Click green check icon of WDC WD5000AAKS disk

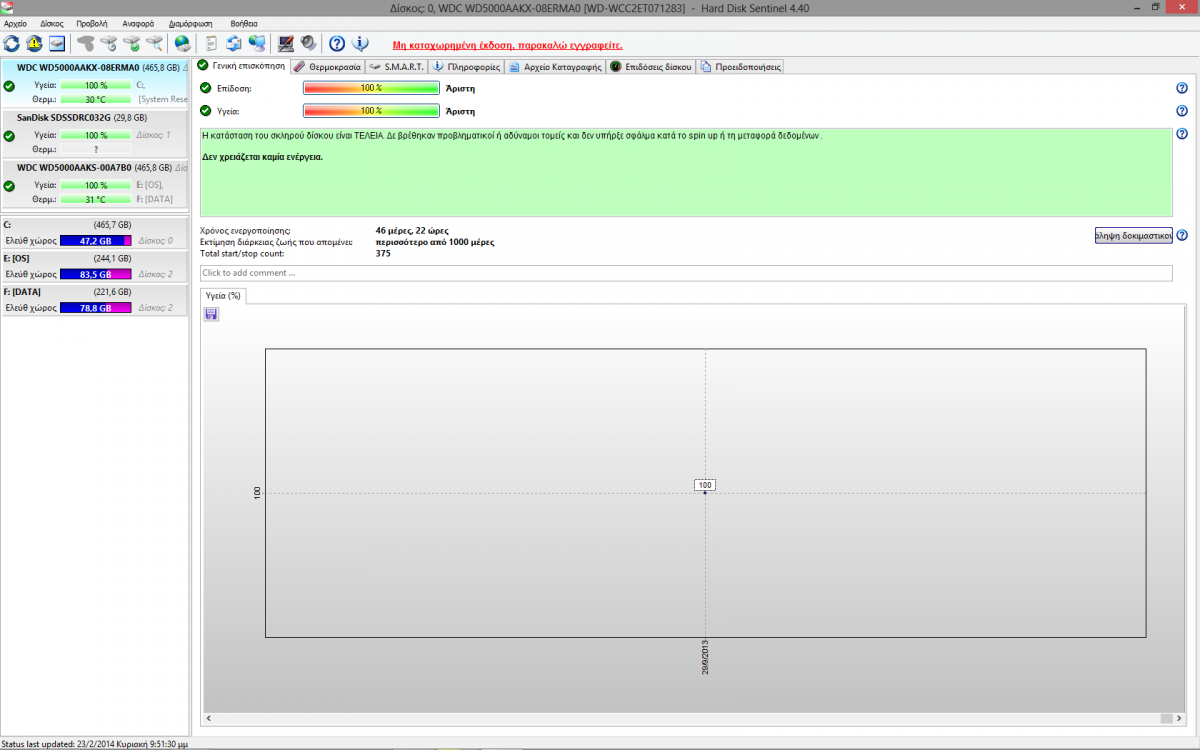pyautogui.click(x=9, y=185)
